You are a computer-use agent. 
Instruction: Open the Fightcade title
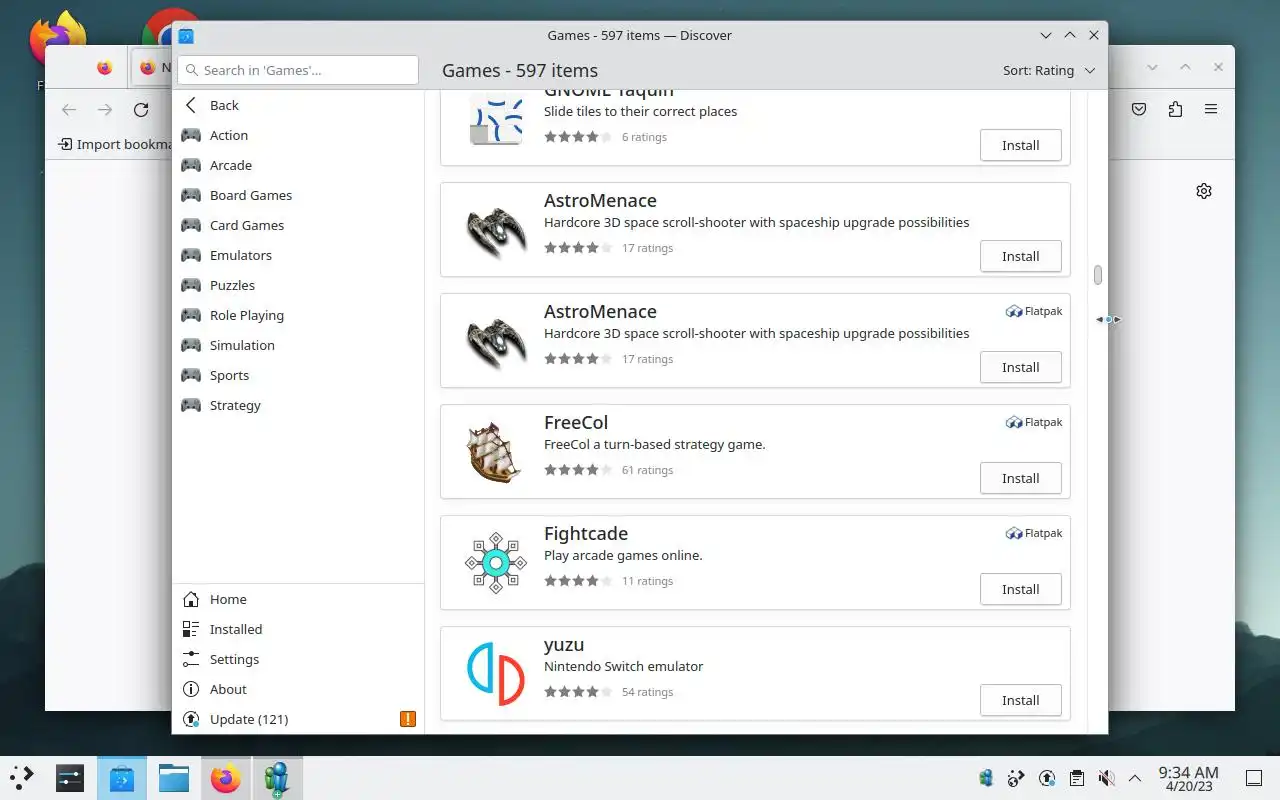coord(586,533)
